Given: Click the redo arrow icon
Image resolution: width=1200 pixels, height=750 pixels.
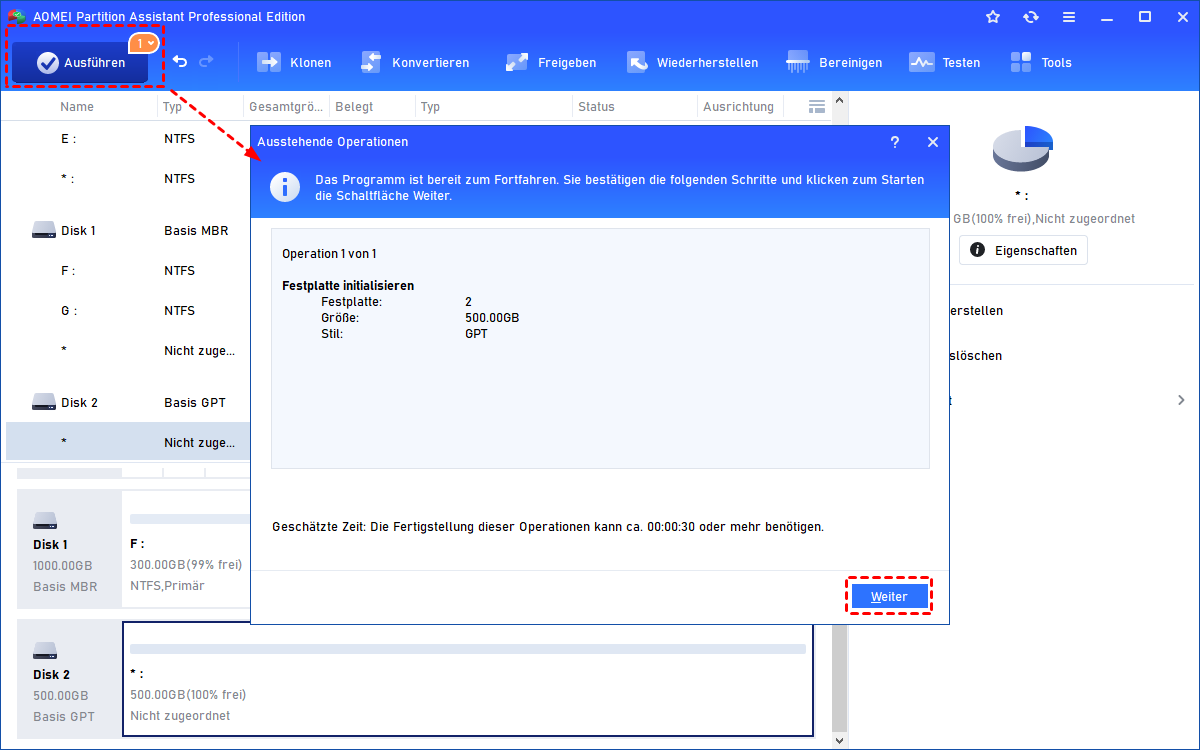Looking at the screenshot, I should click(207, 62).
